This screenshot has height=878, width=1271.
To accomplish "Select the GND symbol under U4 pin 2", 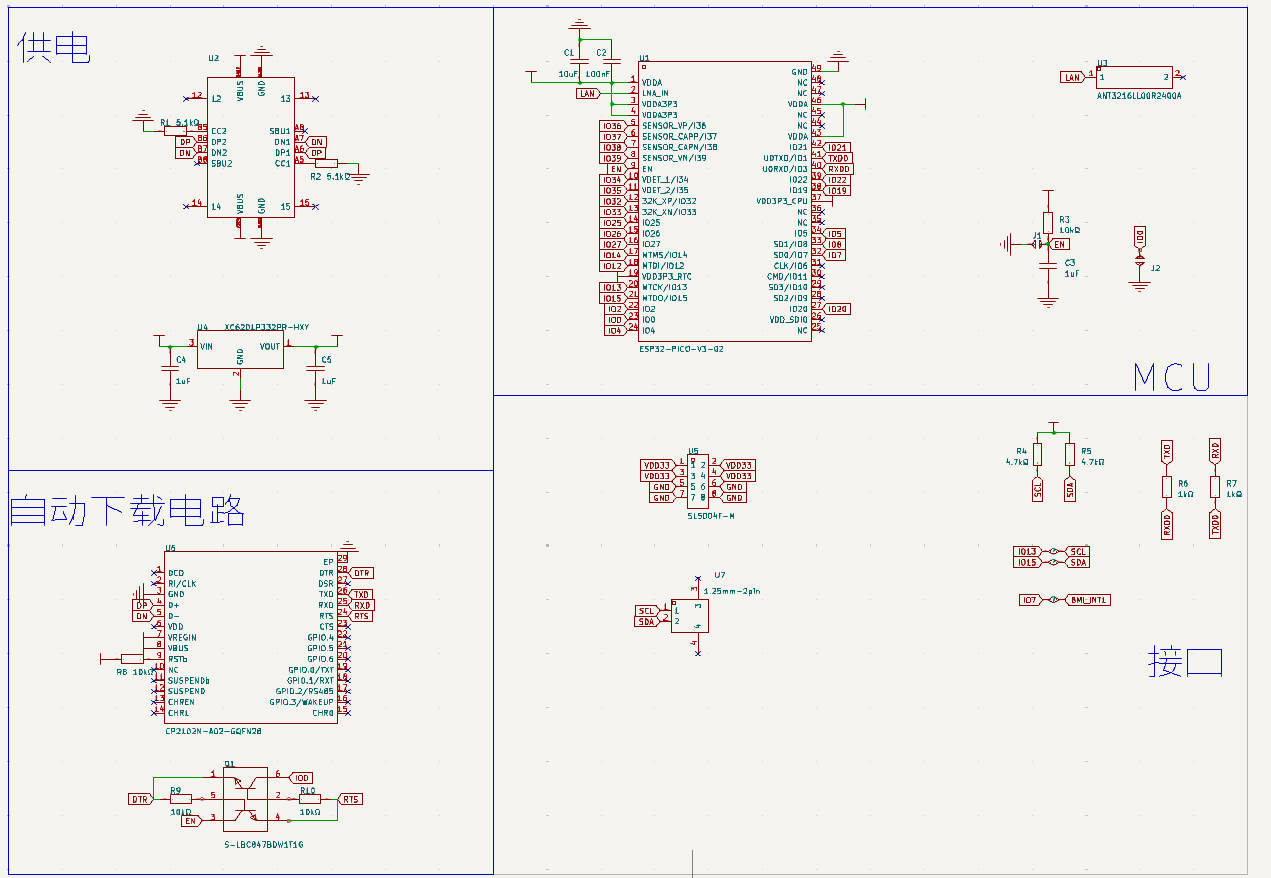I will pos(240,405).
